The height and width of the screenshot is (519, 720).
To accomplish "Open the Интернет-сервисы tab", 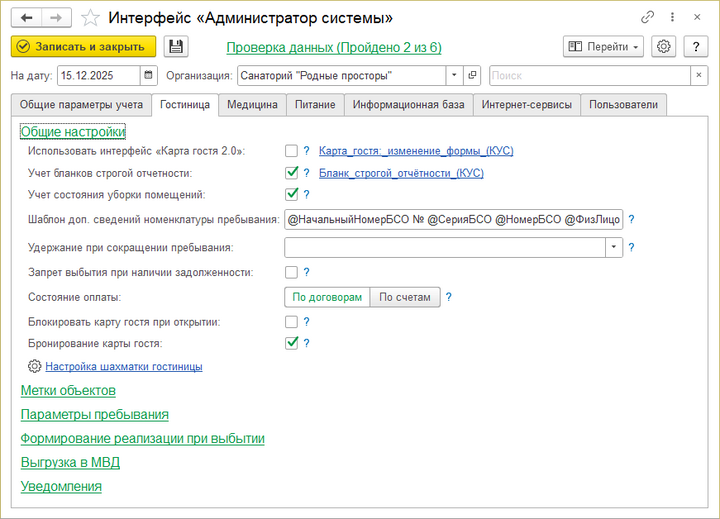I will [x=526, y=104].
